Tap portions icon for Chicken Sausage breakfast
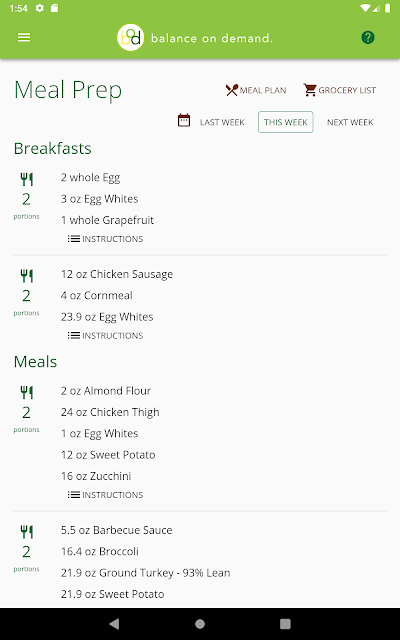 click(27, 276)
